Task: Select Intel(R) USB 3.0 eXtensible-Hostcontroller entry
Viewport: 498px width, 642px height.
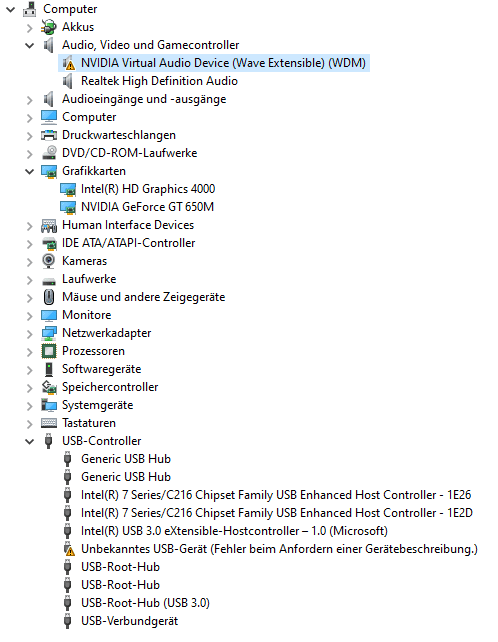Action: pyautogui.click(x=234, y=531)
